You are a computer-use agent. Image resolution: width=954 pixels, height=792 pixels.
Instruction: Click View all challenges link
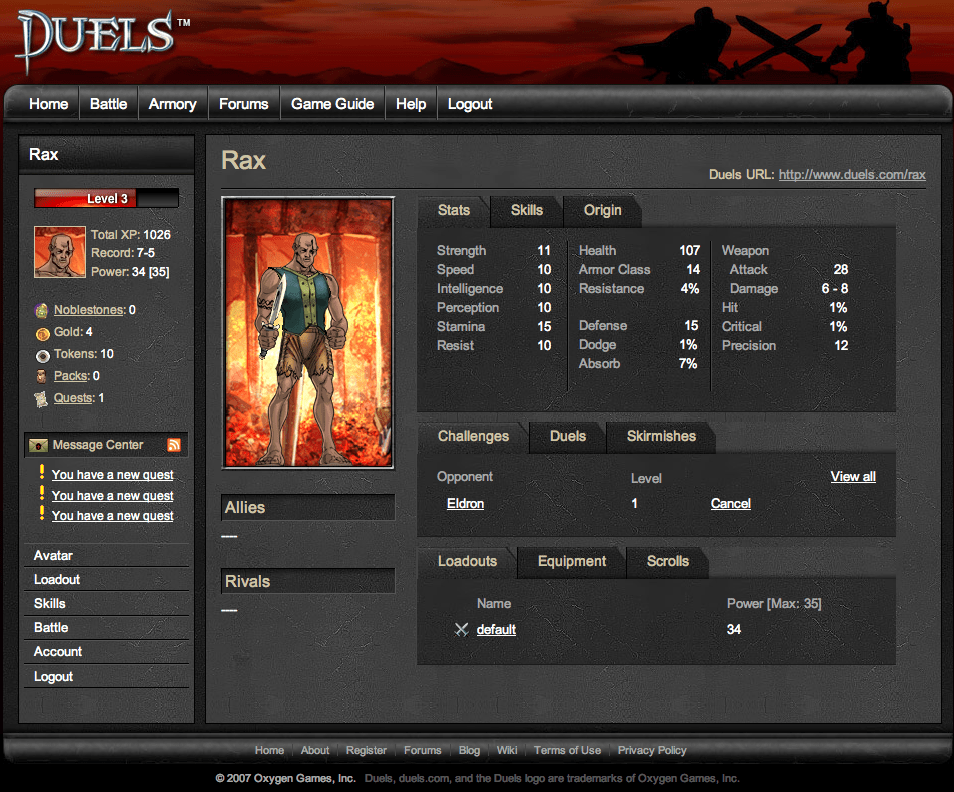[x=853, y=477]
